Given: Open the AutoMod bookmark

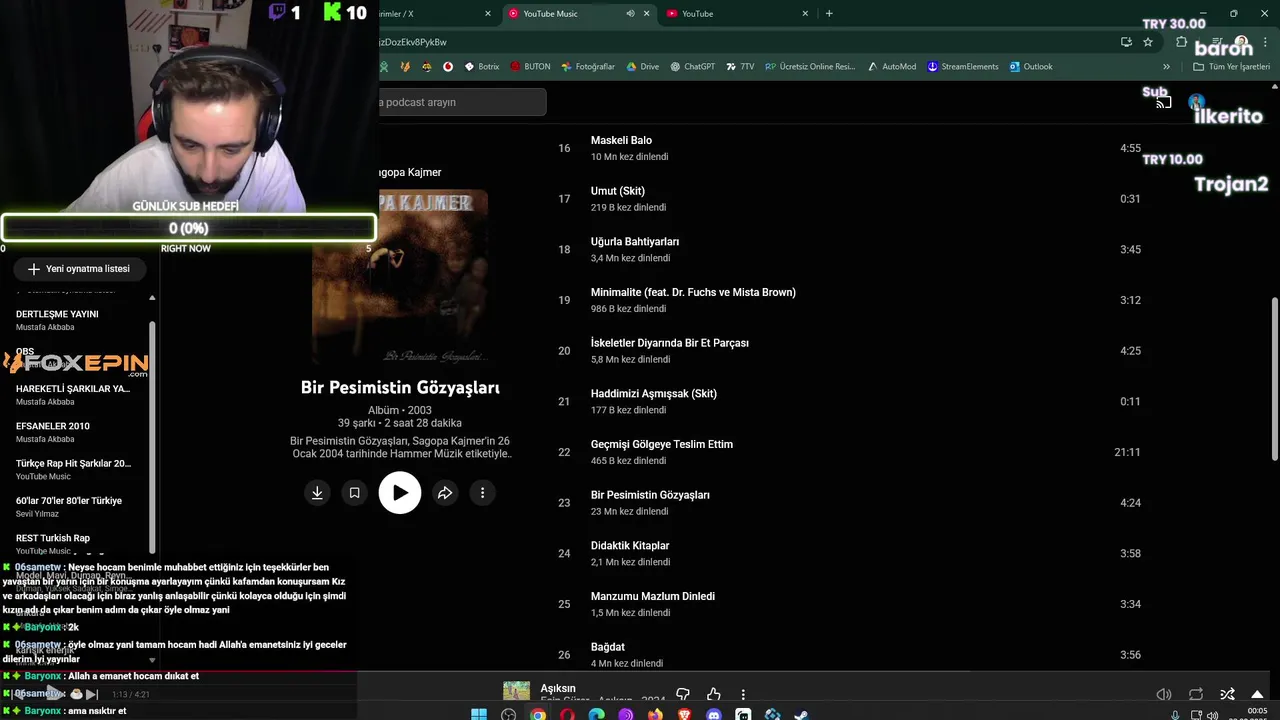Looking at the screenshot, I should 892,67.
